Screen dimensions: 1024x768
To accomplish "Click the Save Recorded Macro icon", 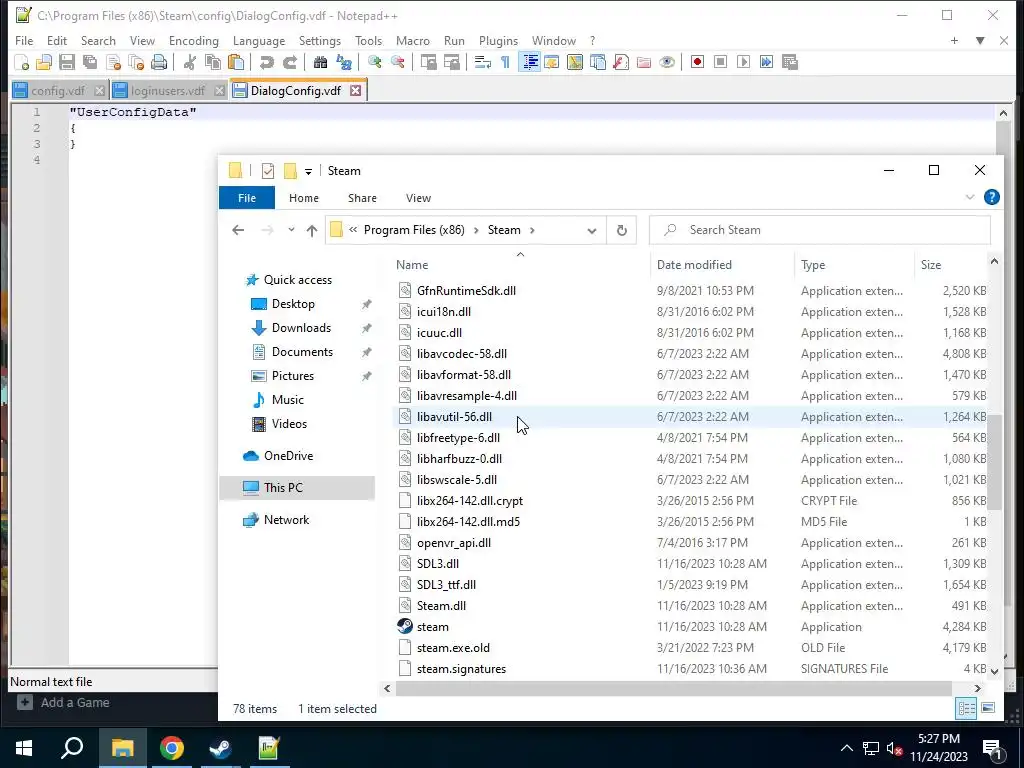I will pyautogui.click(x=790, y=62).
